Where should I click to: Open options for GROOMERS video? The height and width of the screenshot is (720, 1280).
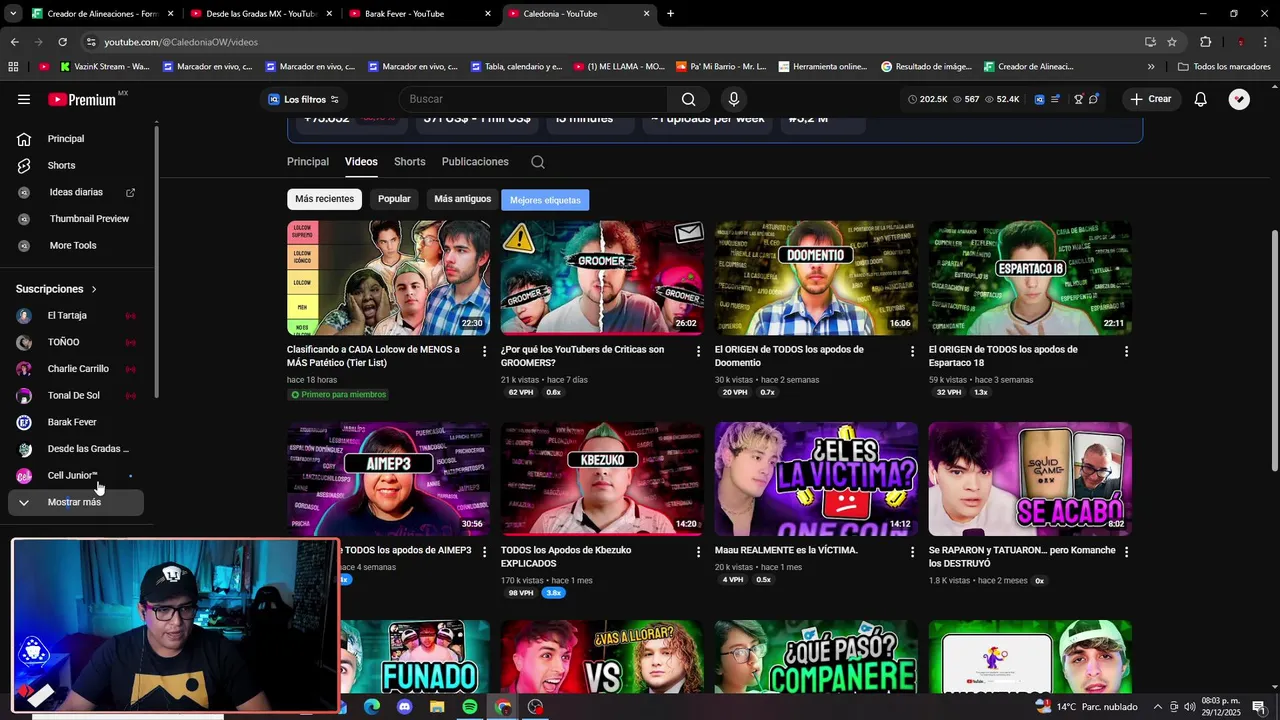coord(698,351)
